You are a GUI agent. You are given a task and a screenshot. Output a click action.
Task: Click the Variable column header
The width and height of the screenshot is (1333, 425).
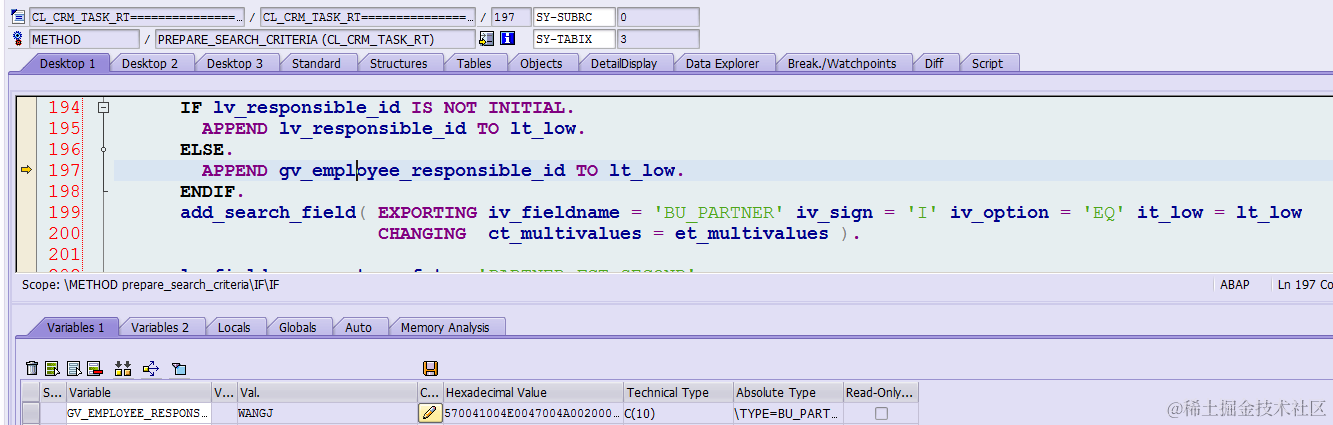click(x=138, y=393)
